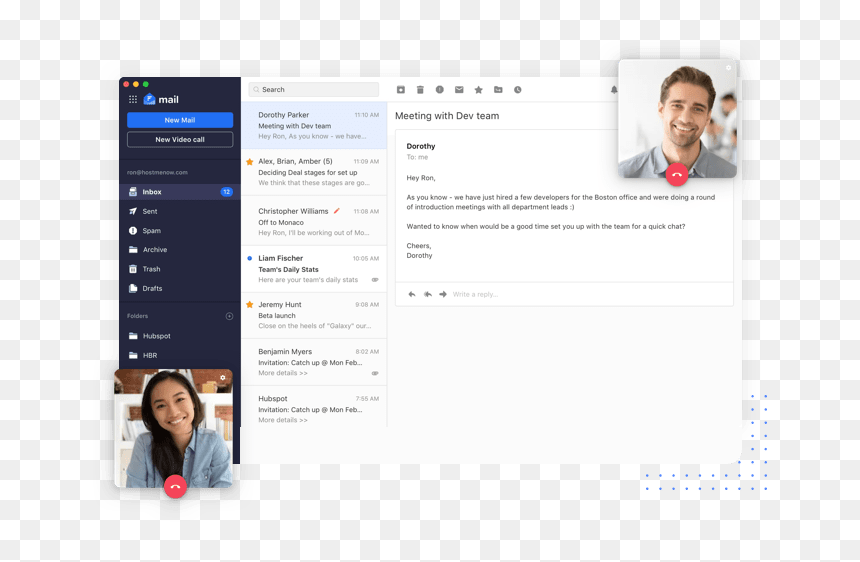Add a new folder with the plus icon
The width and height of the screenshot is (860, 562).
(229, 316)
